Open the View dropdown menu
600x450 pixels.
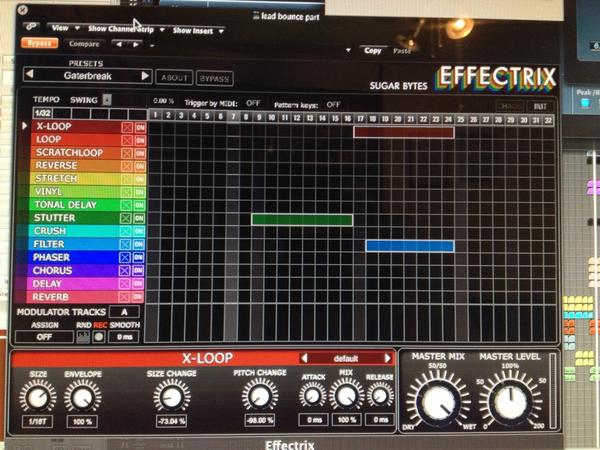point(65,28)
